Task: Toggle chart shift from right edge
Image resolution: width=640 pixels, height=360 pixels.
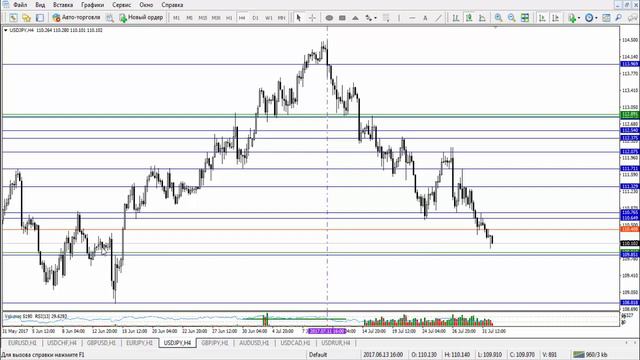Action: click(x=555, y=18)
